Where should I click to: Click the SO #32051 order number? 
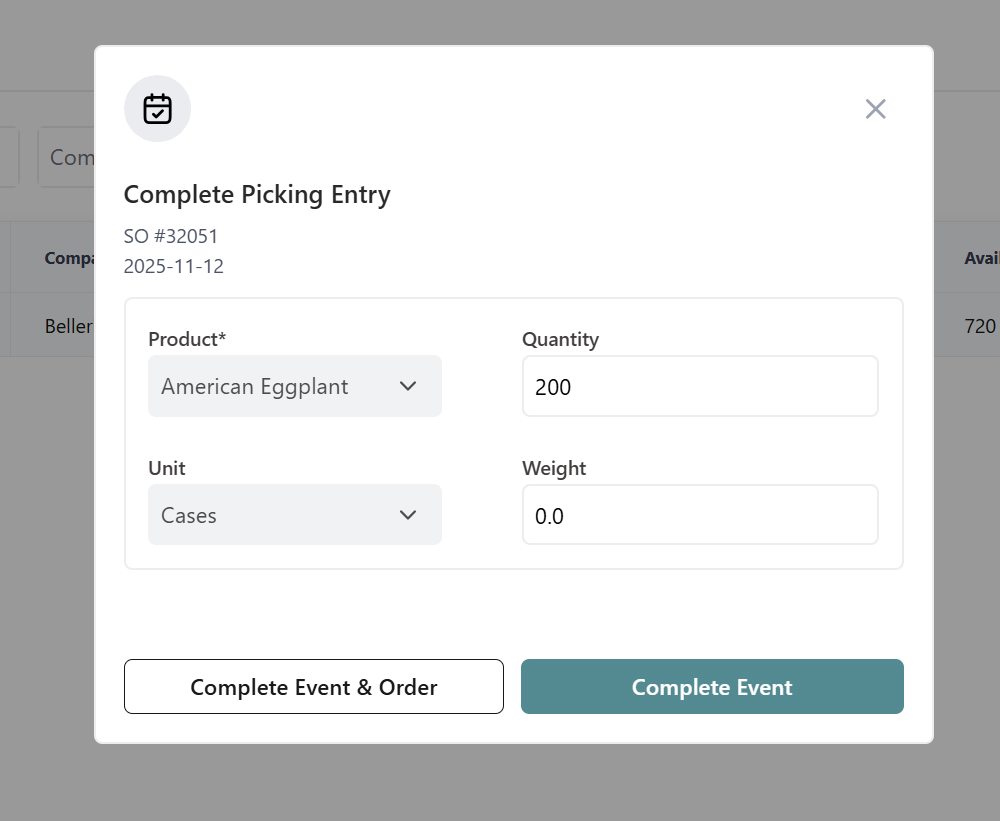(x=171, y=236)
